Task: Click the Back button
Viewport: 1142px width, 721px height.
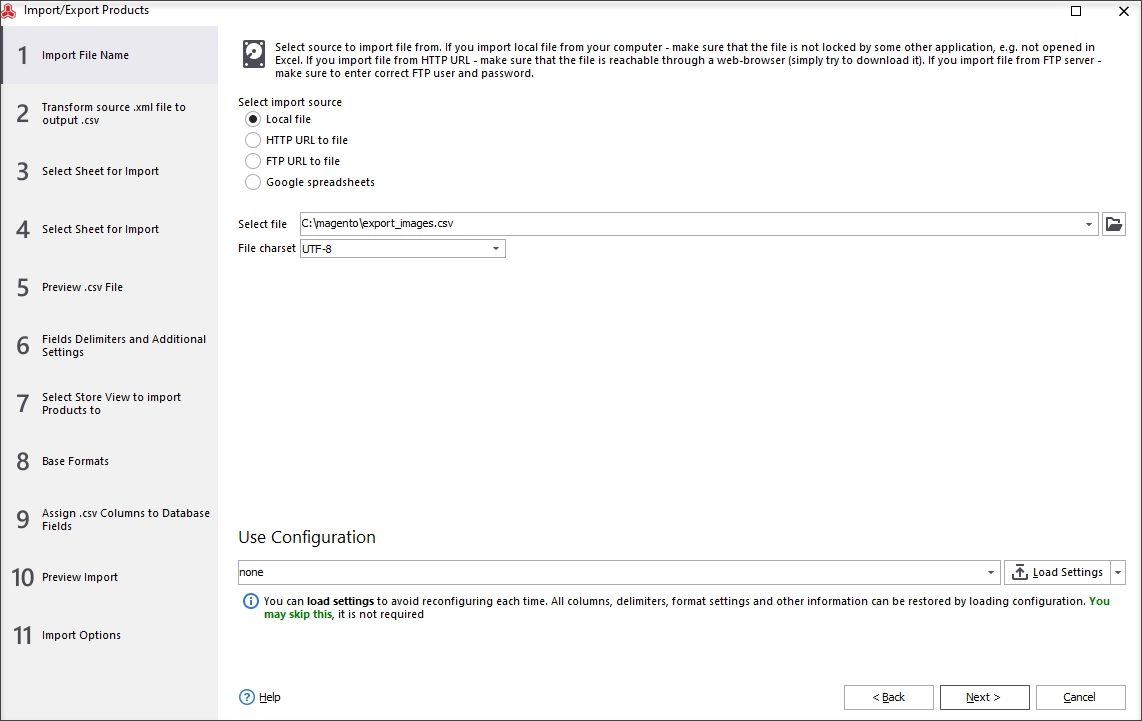Action: pyautogui.click(x=889, y=697)
